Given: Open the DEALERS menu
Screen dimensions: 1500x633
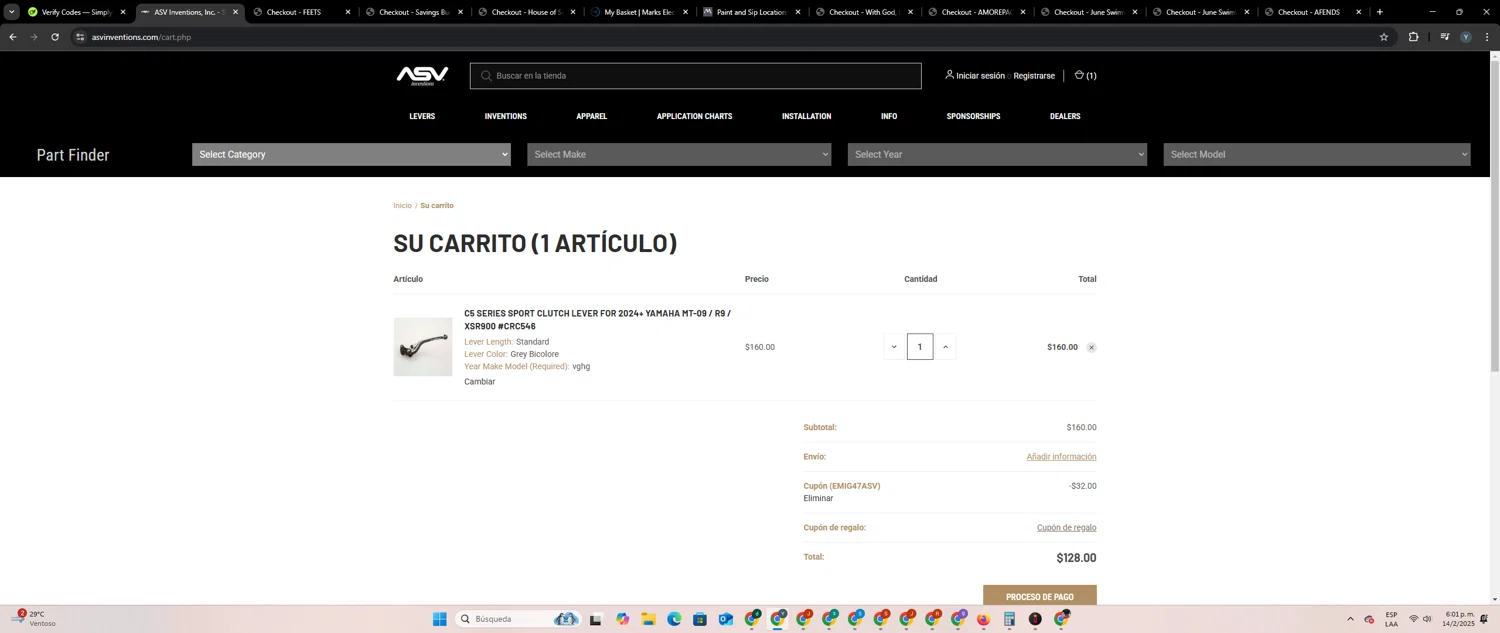Looking at the screenshot, I should [1065, 116].
